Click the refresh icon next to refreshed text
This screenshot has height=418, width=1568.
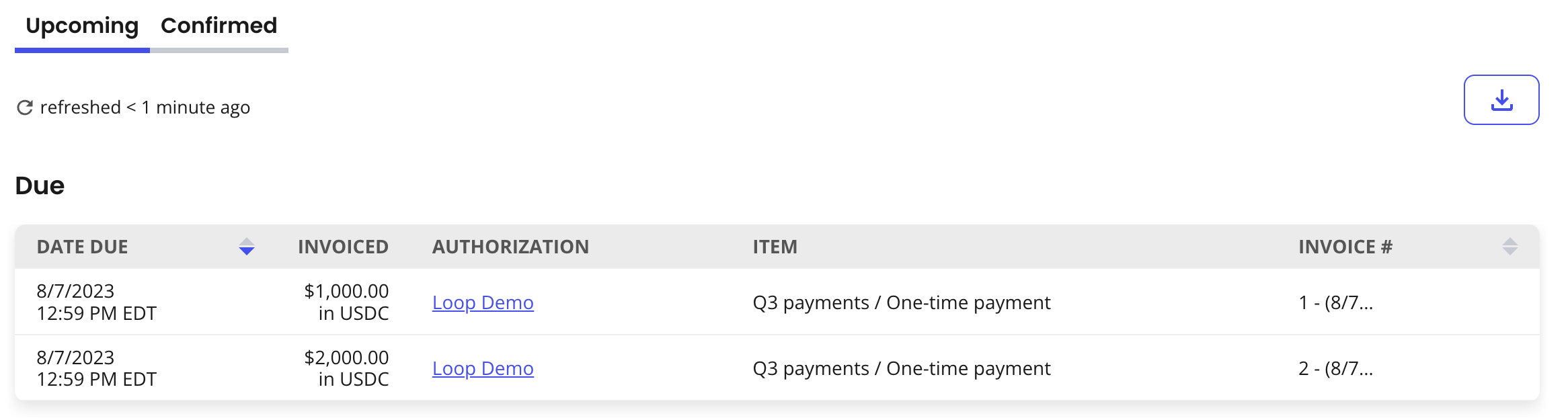click(x=25, y=108)
